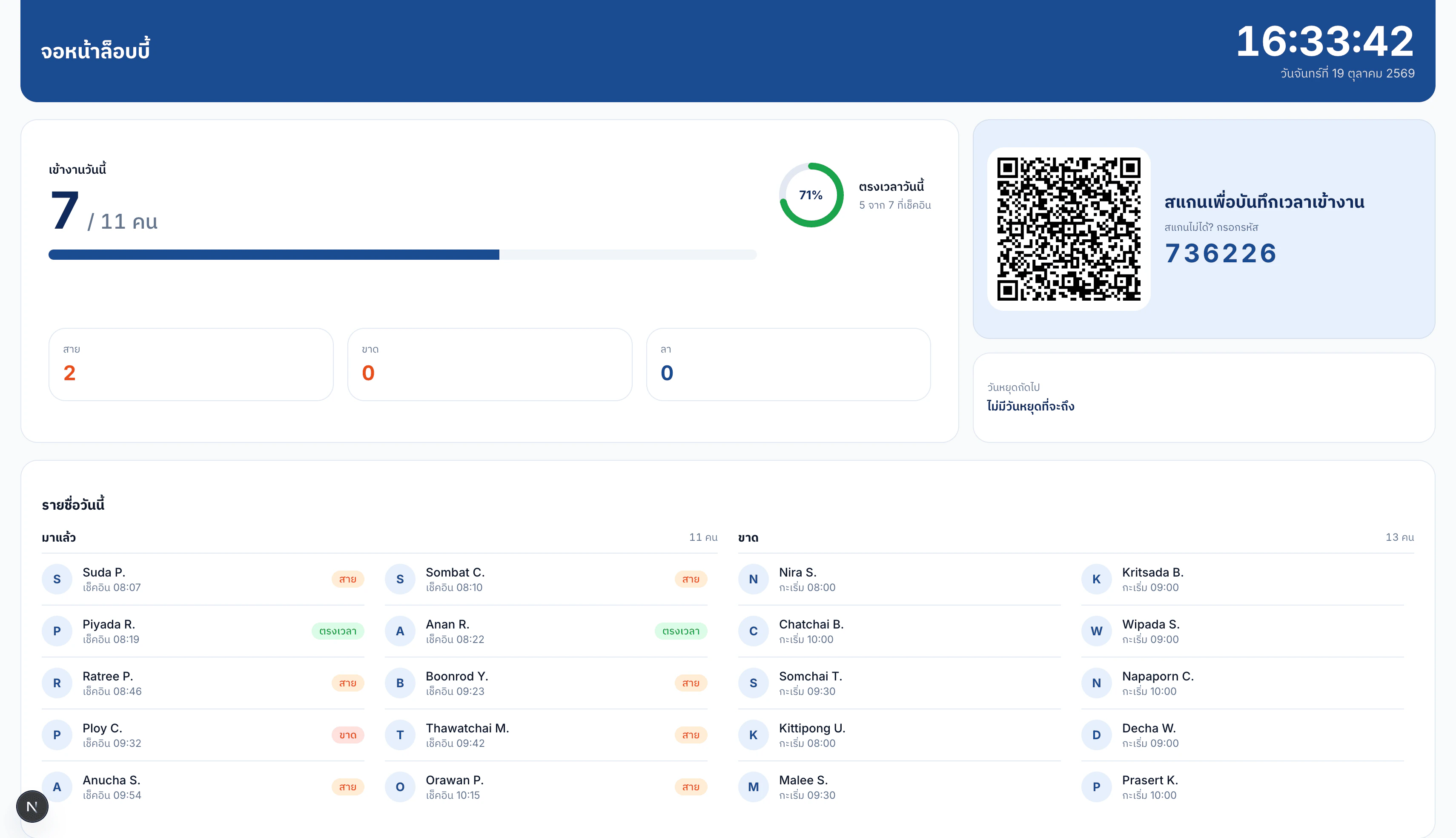Select the สาย count card showing 2
The height and width of the screenshot is (838, 1456).
click(x=191, y=364)
